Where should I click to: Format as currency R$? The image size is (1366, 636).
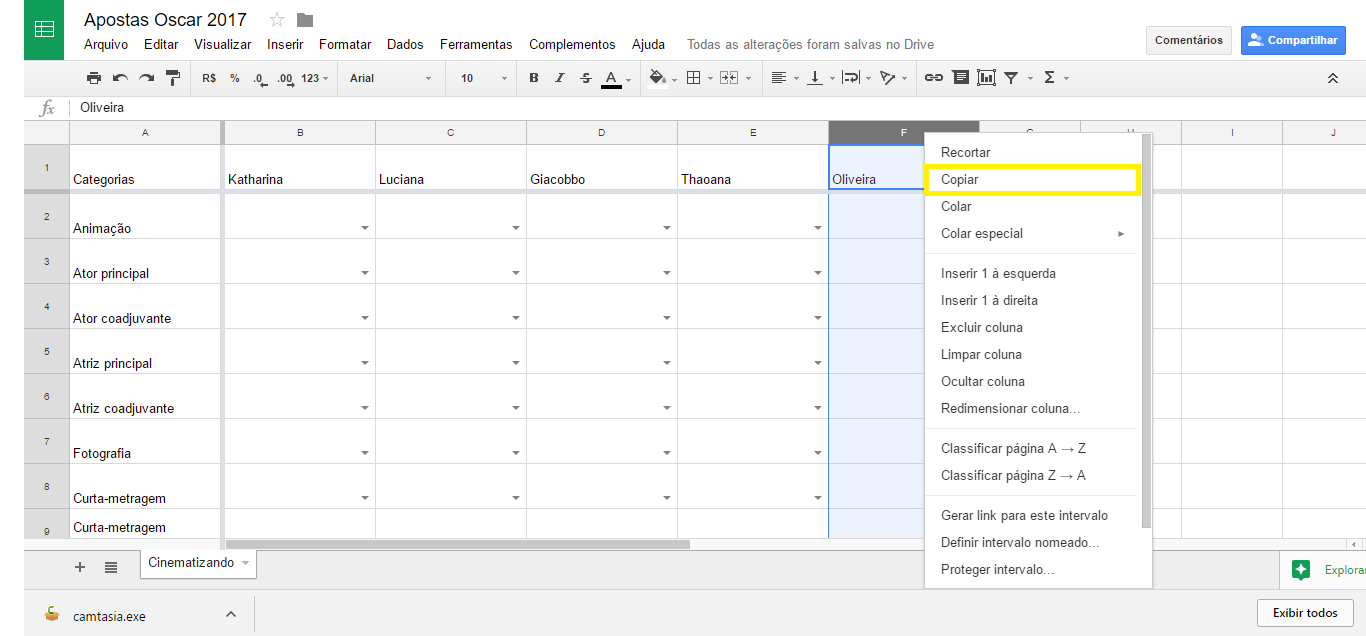pos(209,78)
